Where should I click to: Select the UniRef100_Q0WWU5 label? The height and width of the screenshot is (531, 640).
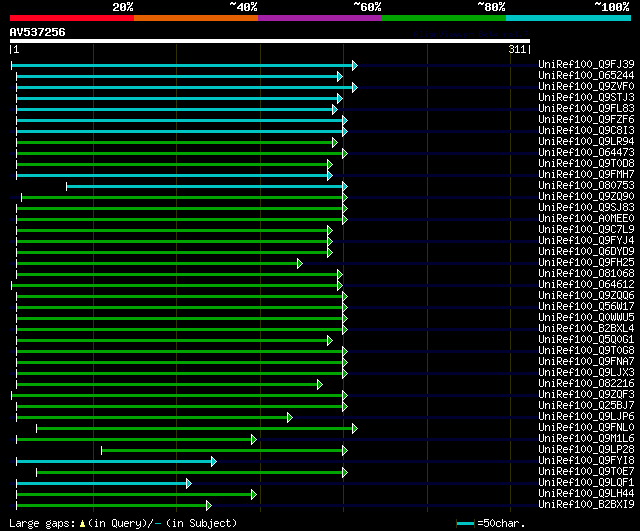[x=586, y=318]
